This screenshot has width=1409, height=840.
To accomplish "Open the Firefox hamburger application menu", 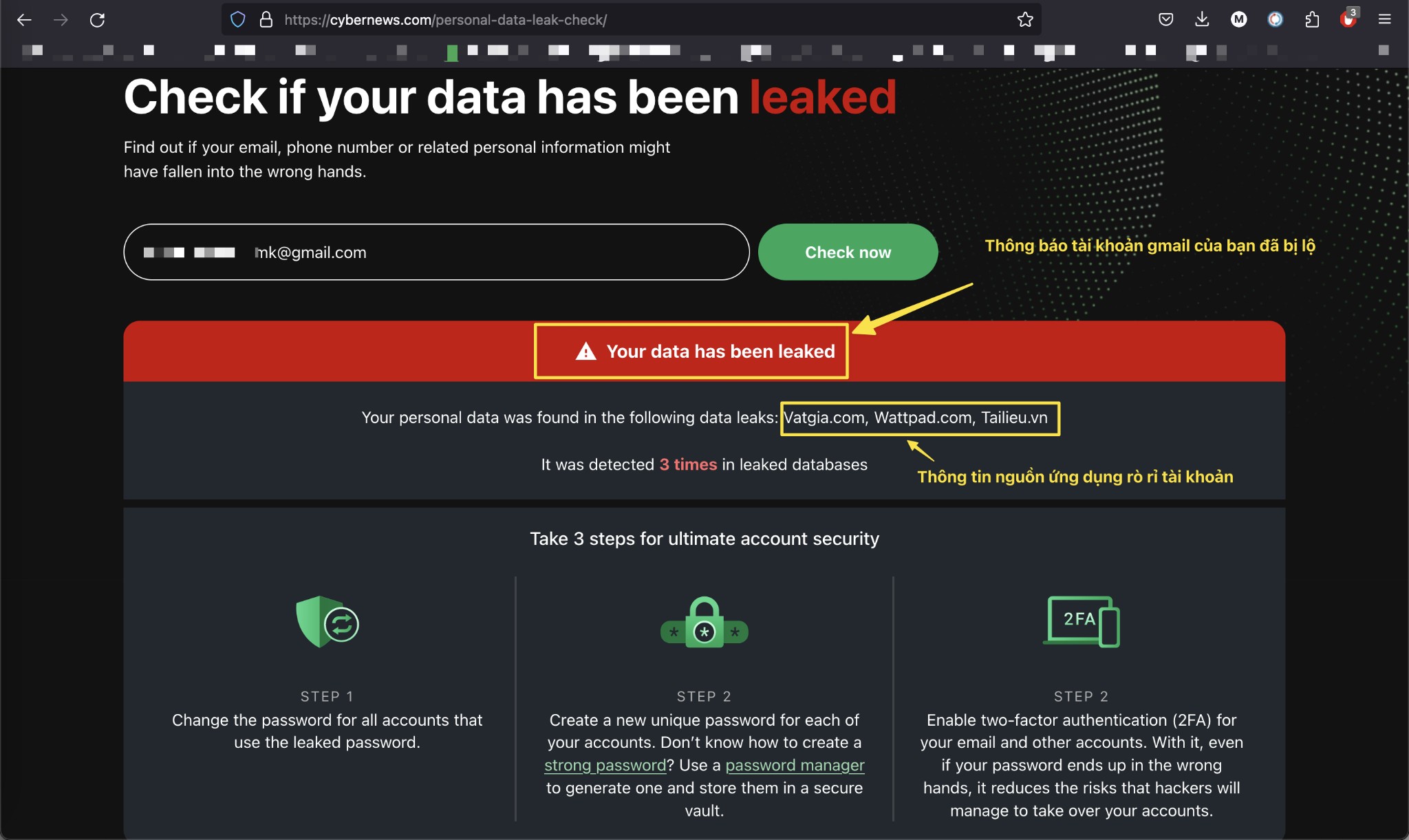I will pyautogui.click(x=1385, y=20).
